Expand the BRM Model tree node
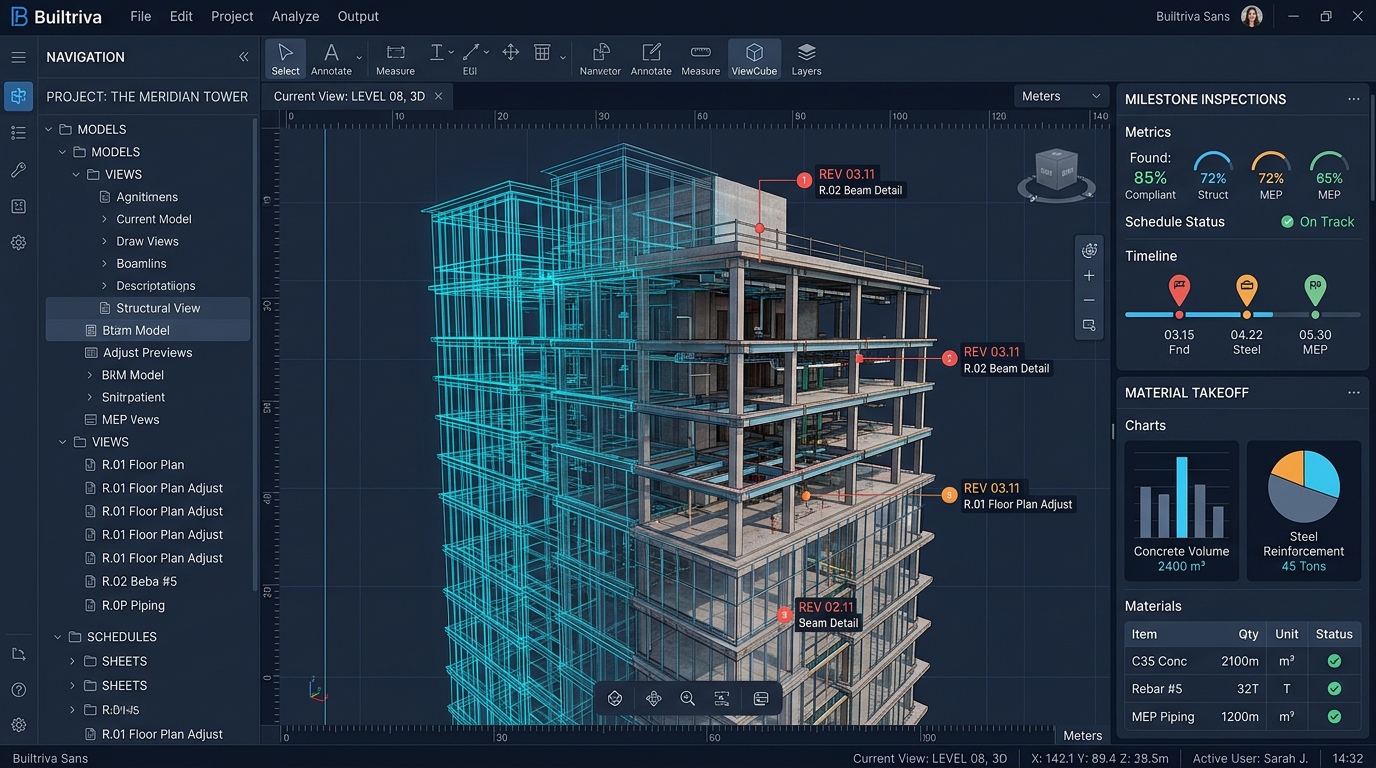 (90, 375)
